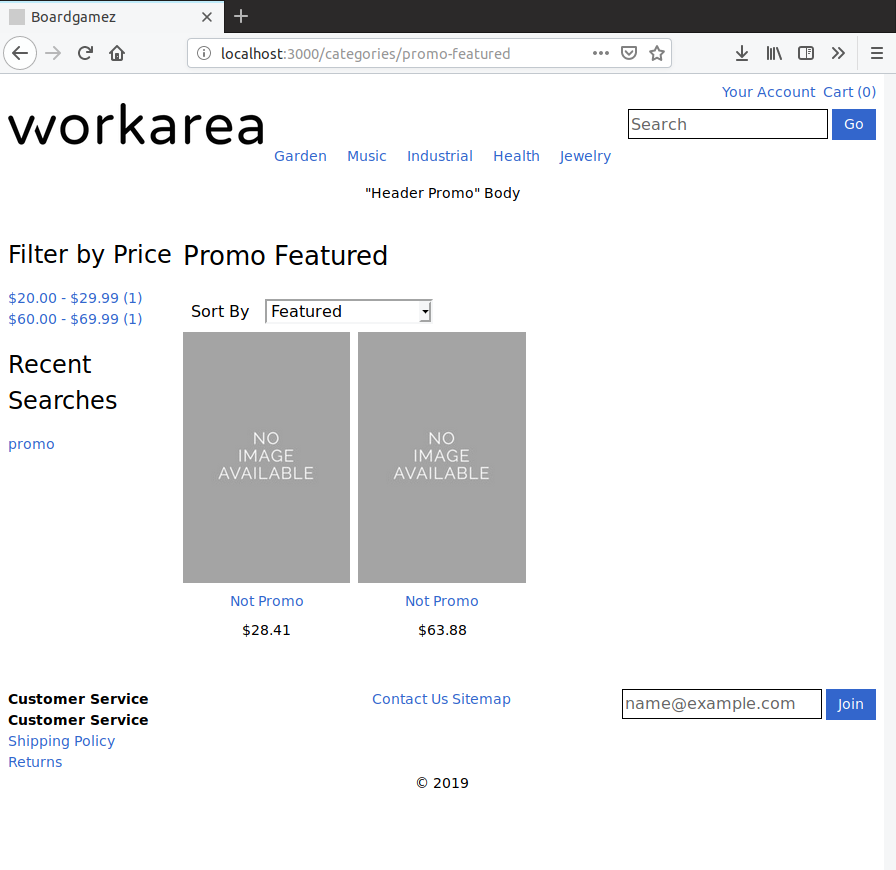This screenshot has width=896, height=870.
Task: Click the Filter by Price heading
Action: (90, 255)
